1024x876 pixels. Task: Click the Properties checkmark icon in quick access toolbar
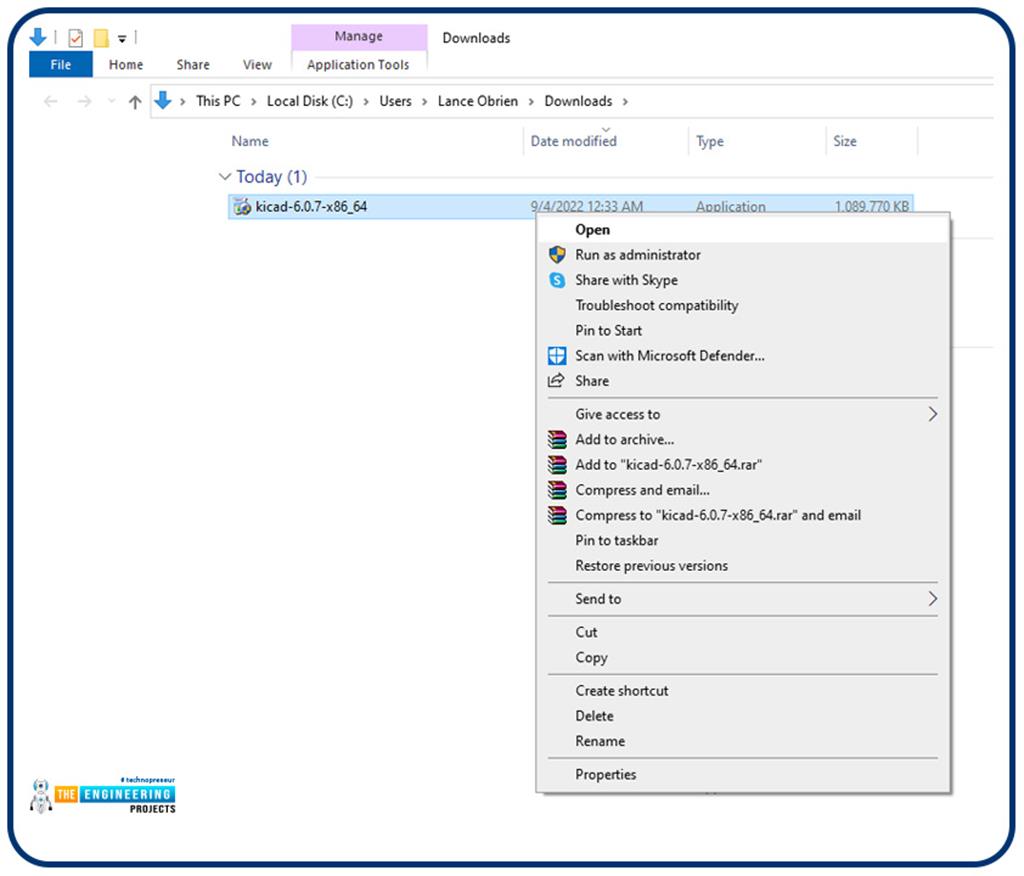click(x=76, y=38)
